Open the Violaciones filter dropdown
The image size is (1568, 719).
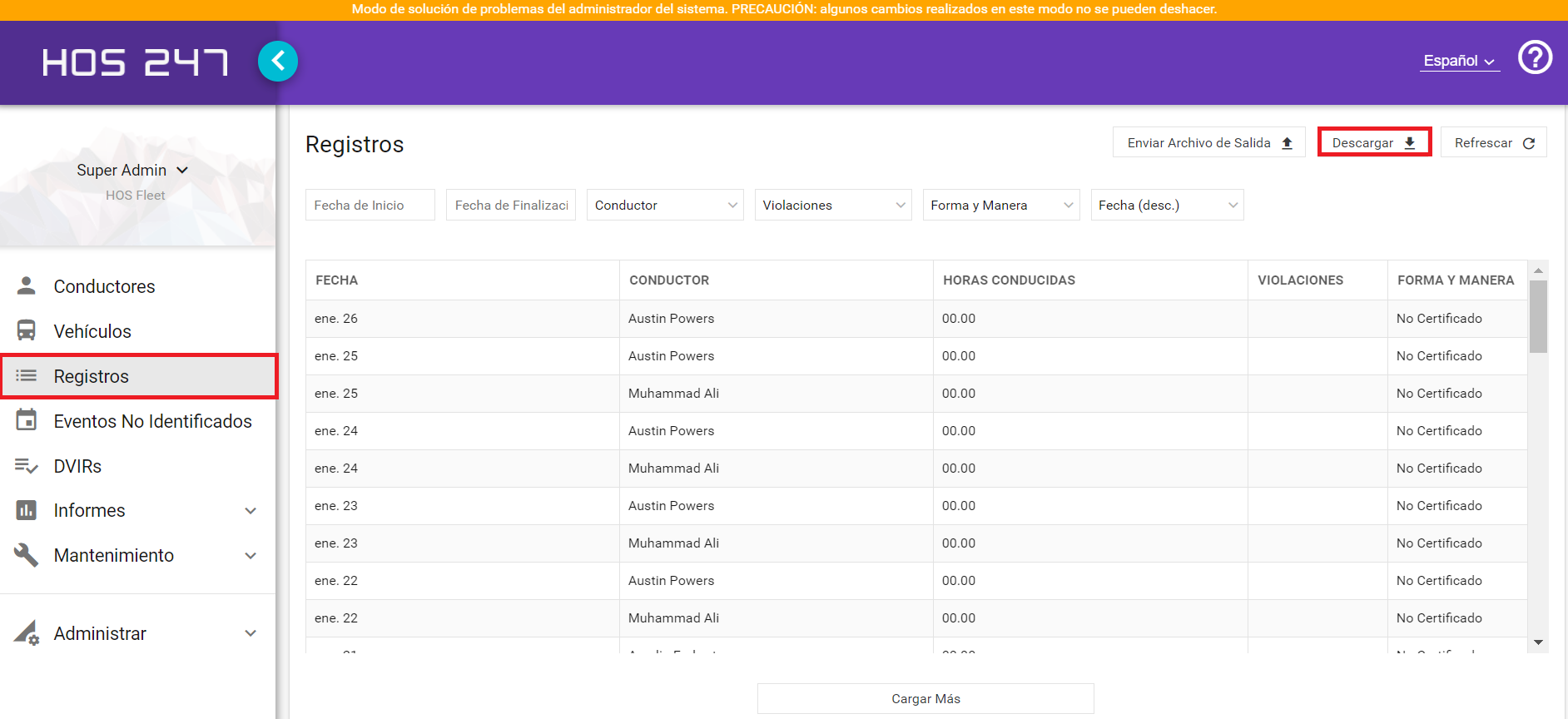[833, 205]
